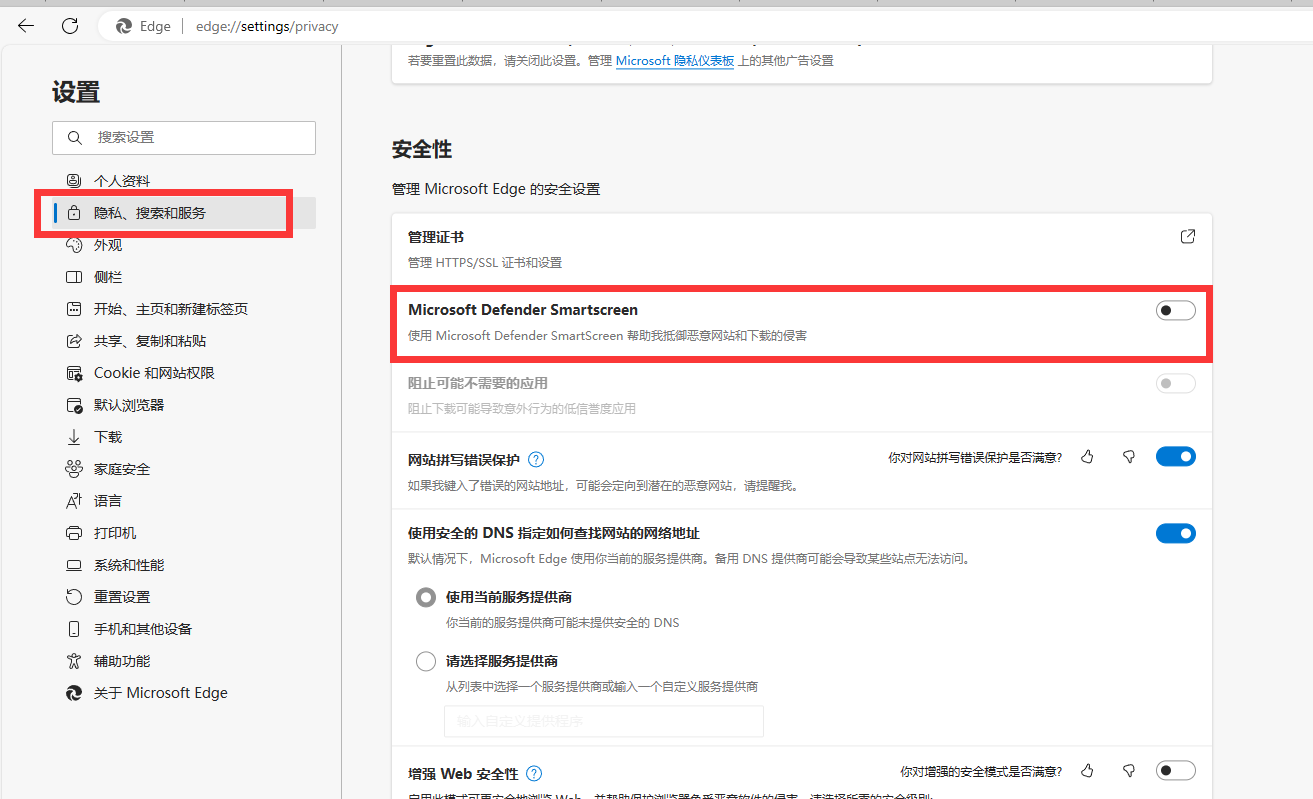Screen dimensions: 1313x799
Task: Enable Microsoft Defender Smartscreen toggle
Action: [x=1176, y=311]
